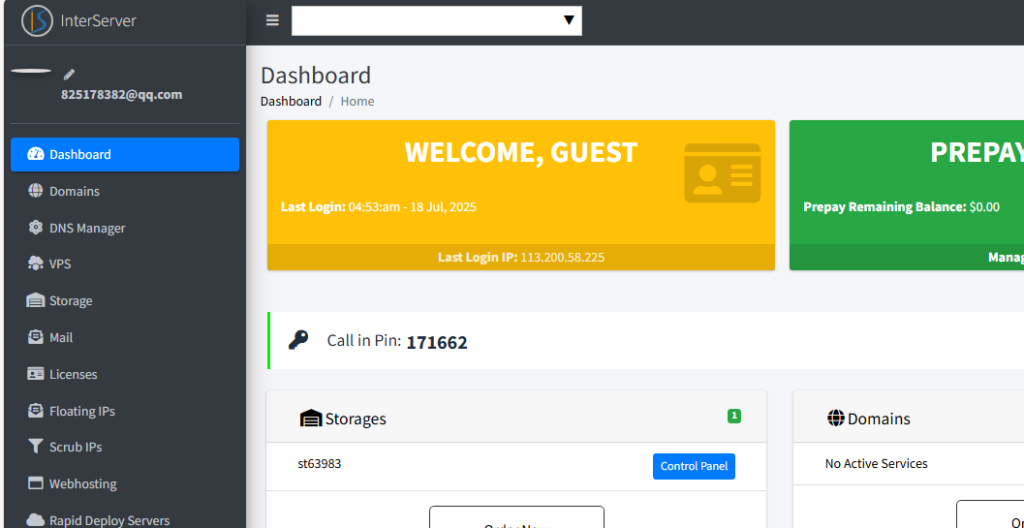Screen dimensions: 1024x528
Task: Click the Home breadcrumb text
Action: [x=357, y=101]
